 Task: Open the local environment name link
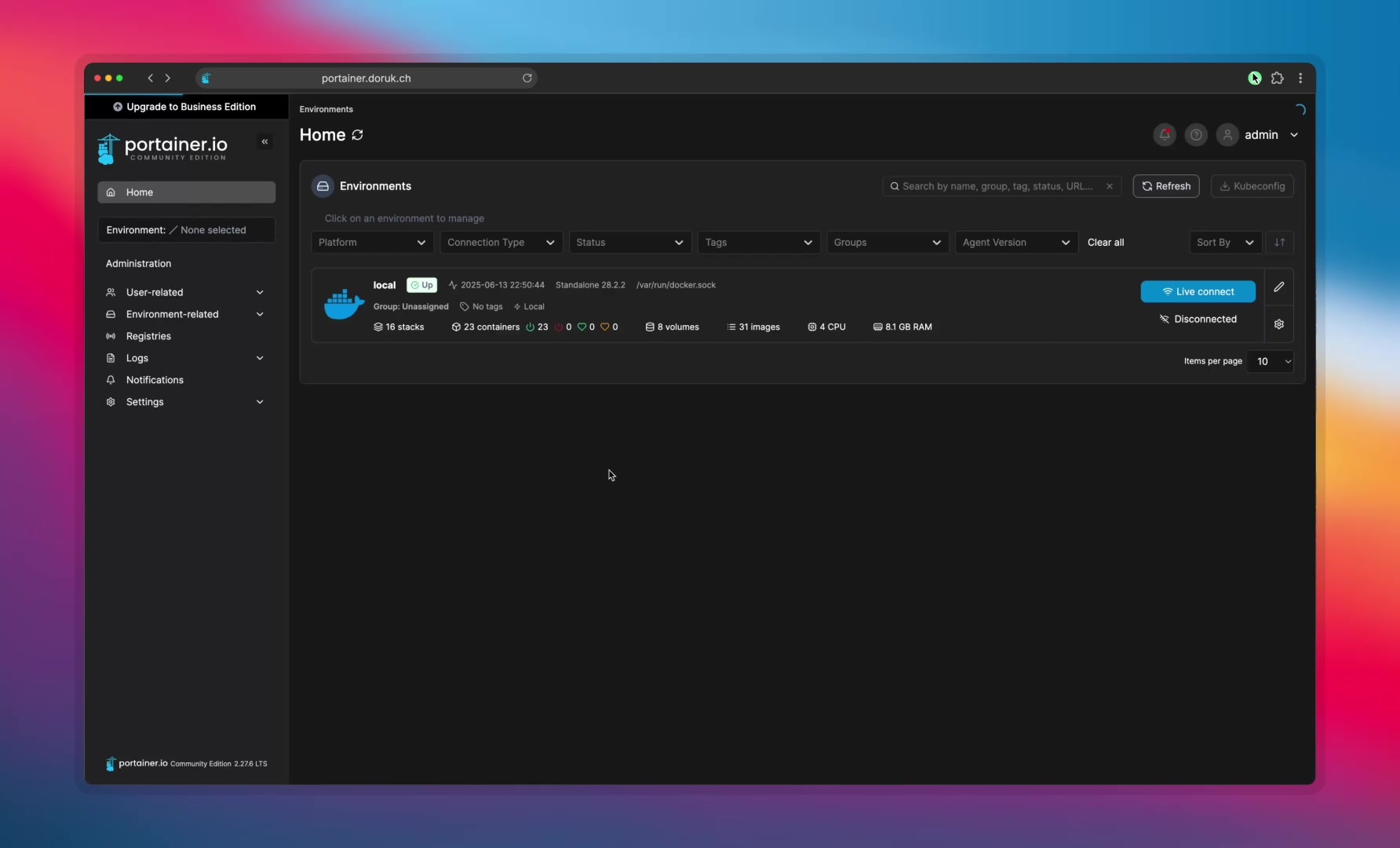385,285
